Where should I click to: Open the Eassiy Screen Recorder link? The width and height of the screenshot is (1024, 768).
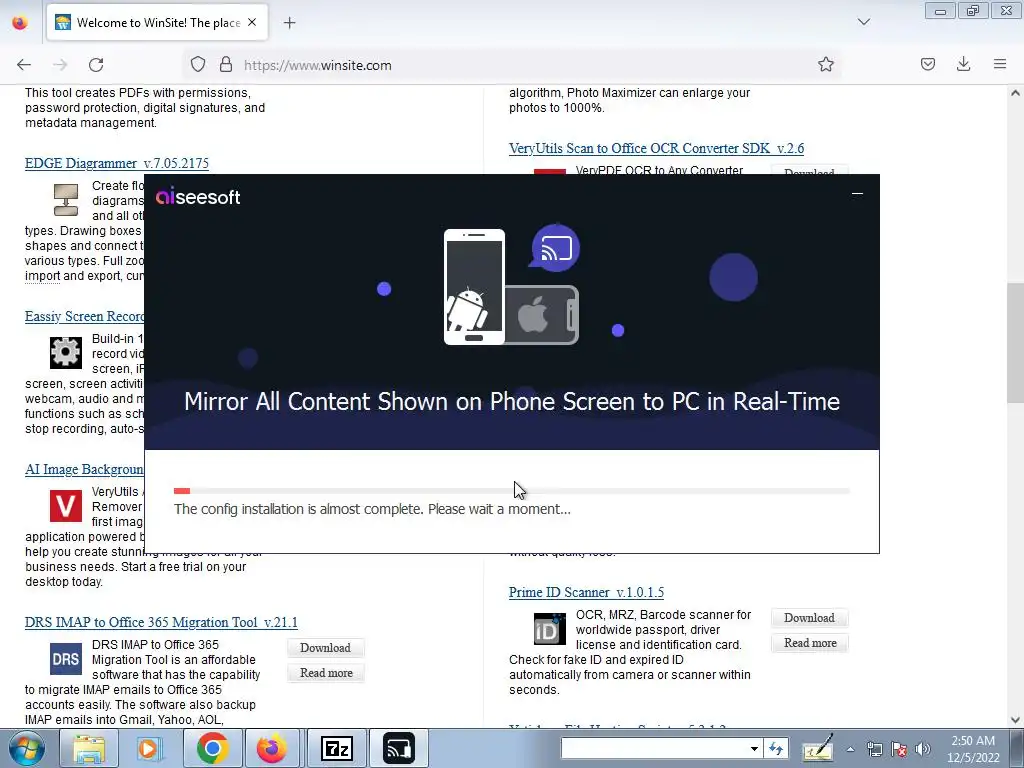(84, 316)
